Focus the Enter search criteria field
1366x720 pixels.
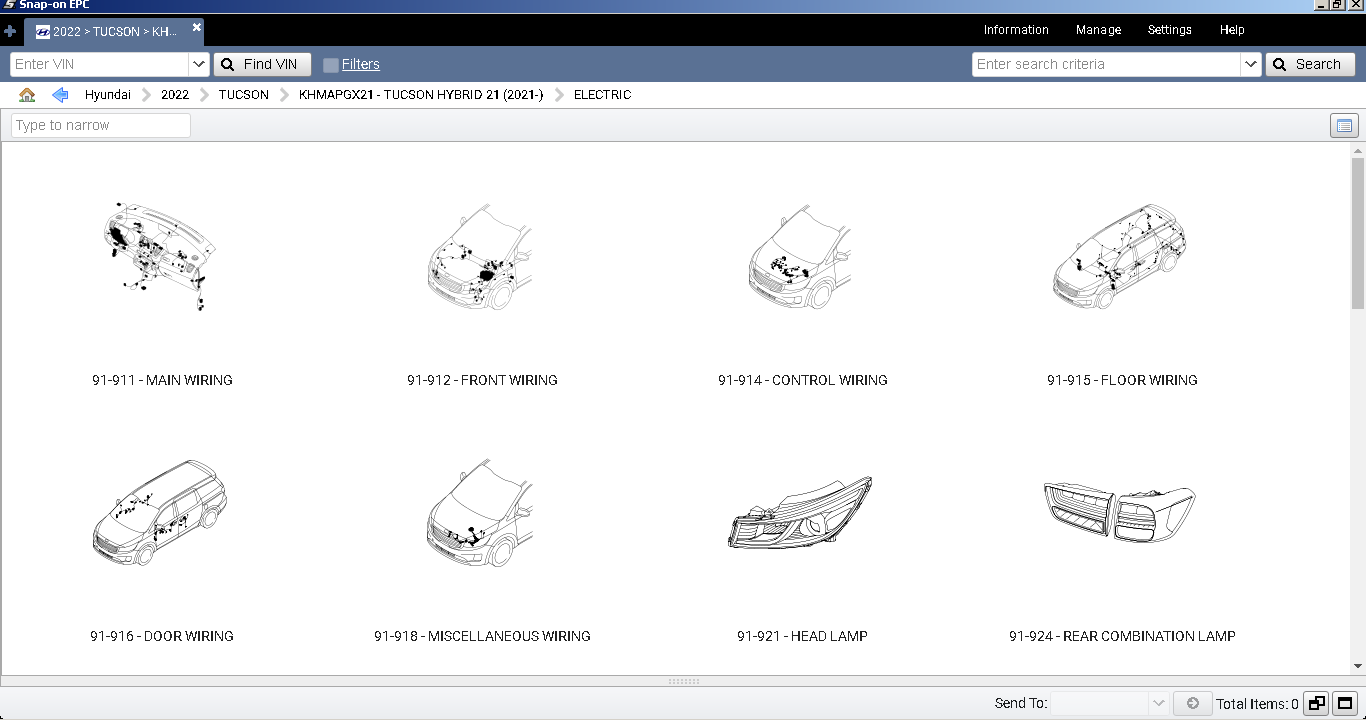[x=1106, y=64]
